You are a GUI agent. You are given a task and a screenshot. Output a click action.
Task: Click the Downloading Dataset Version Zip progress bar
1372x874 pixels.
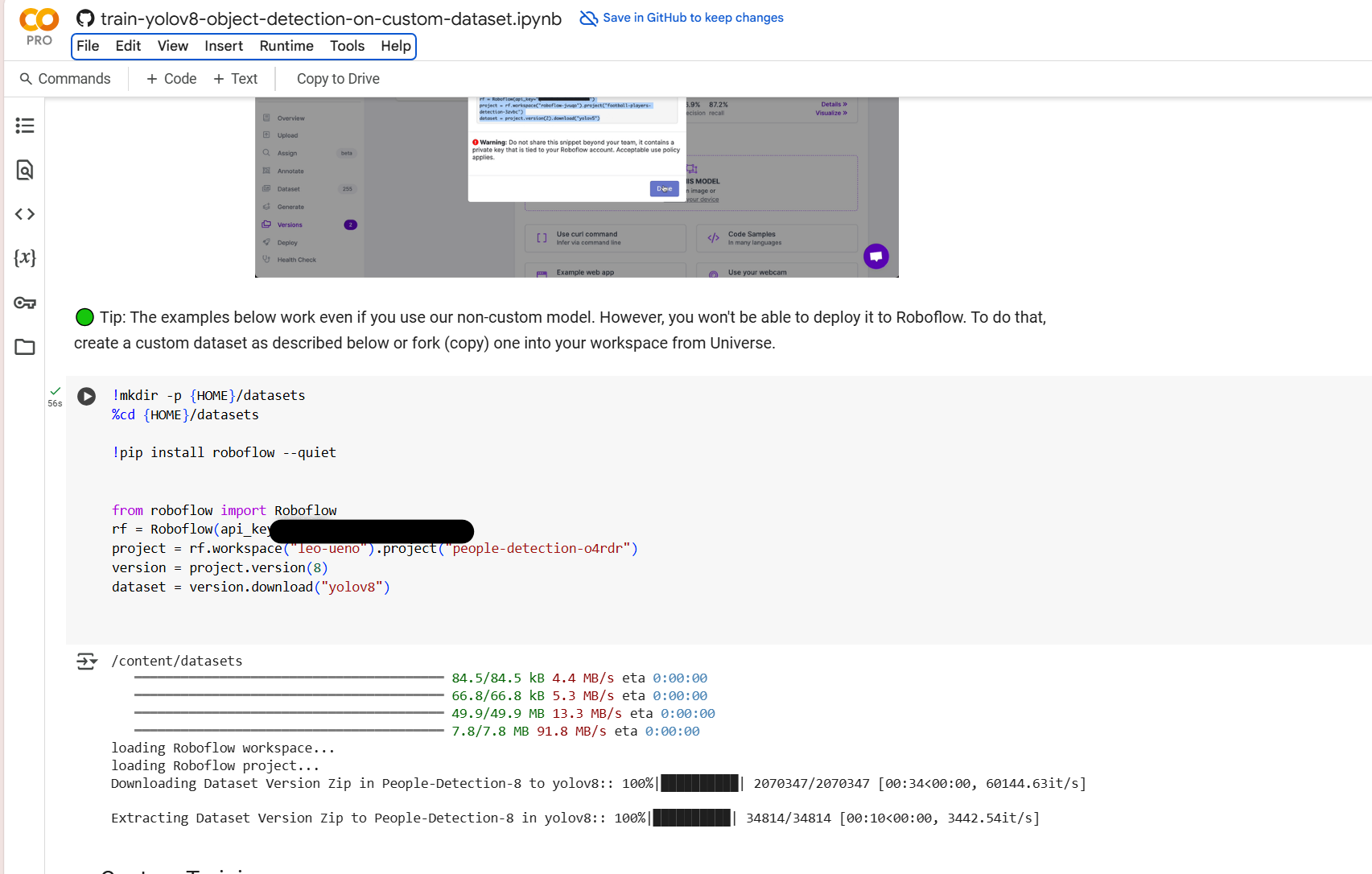[699, 783]
